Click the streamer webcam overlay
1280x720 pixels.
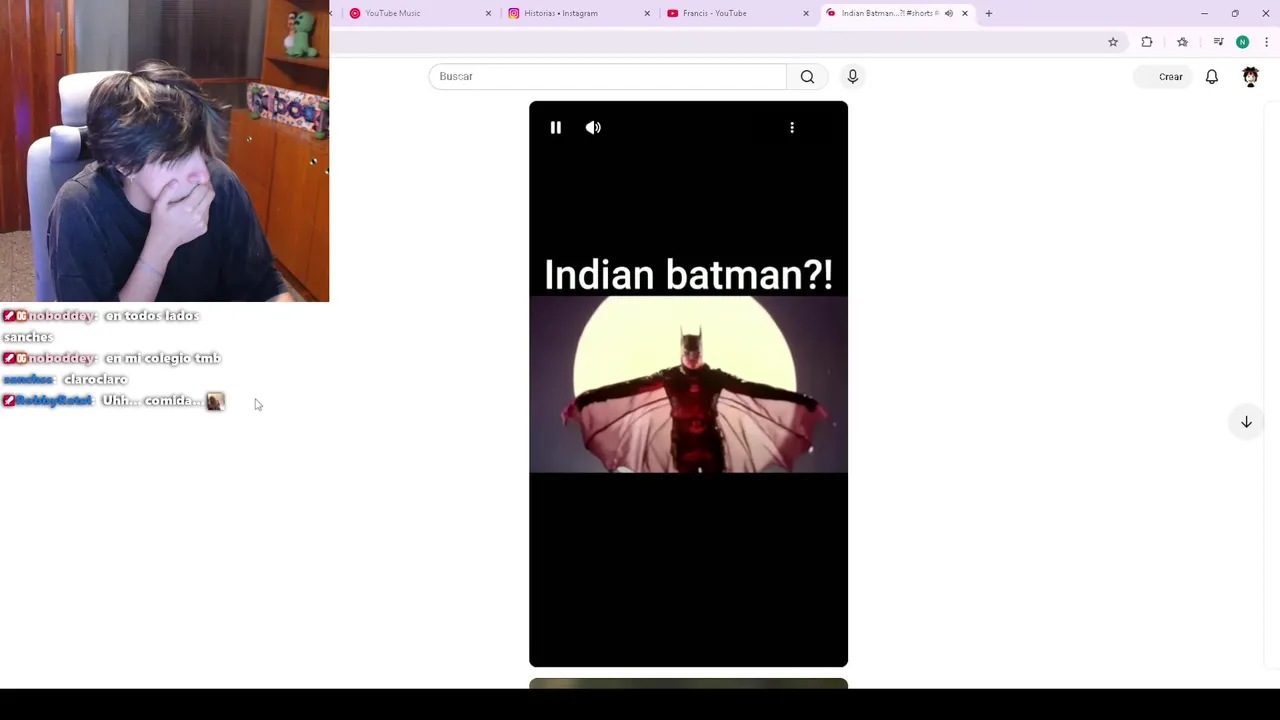tap(164, 151)
